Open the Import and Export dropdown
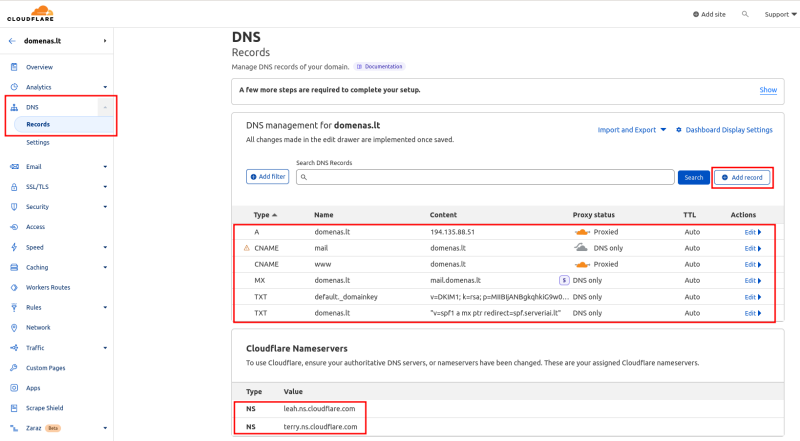The height and width of the screenshot is (441, 800). (x=632, y=130)
